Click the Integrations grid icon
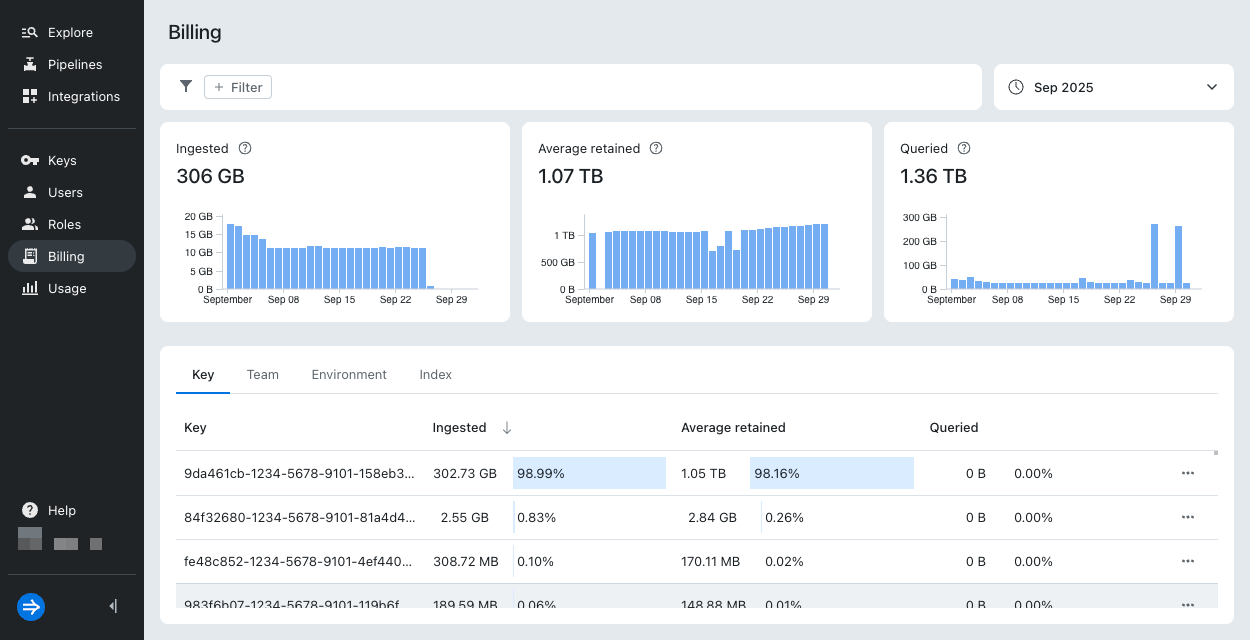 click(x=29, y=97)
